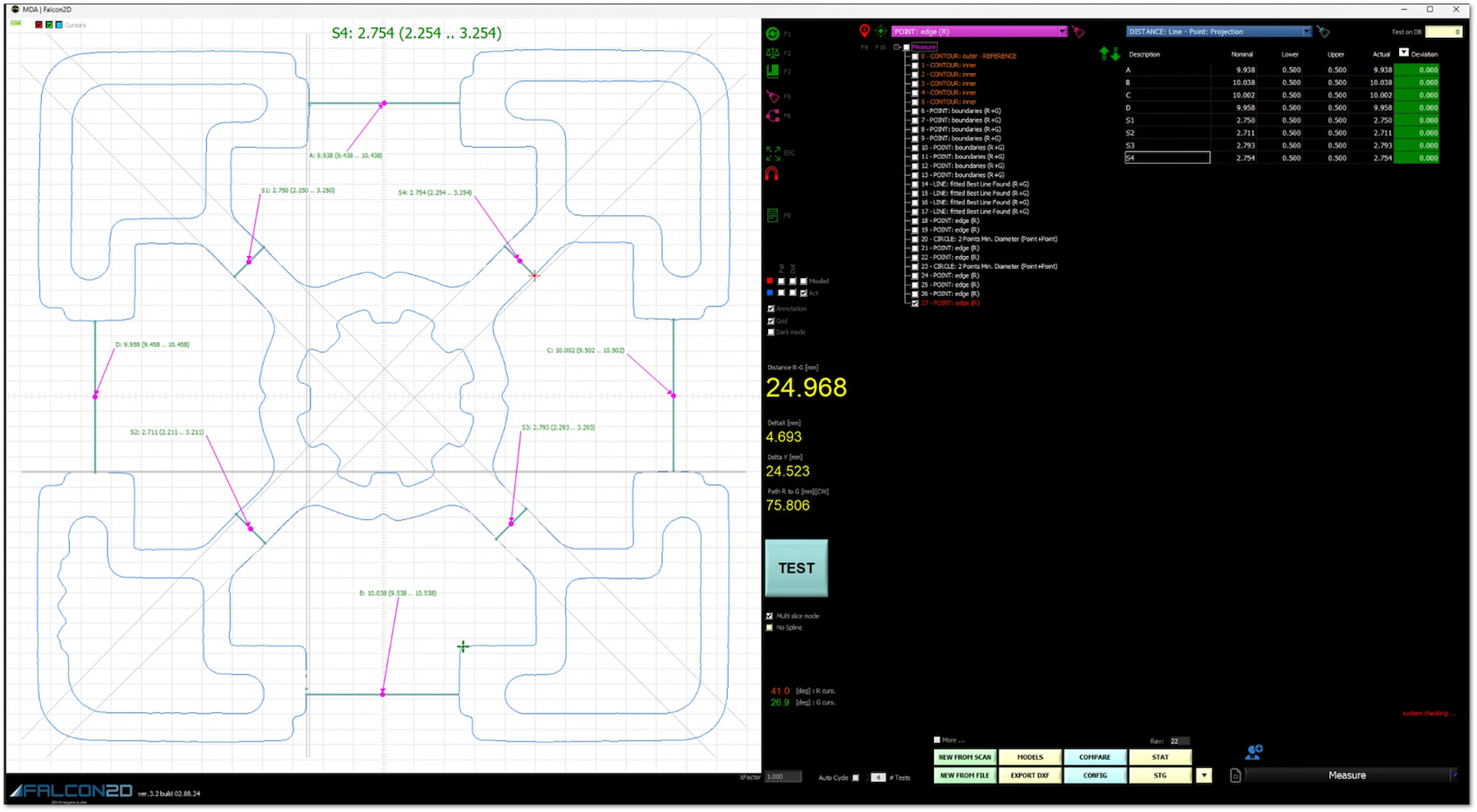Click the green book icon labeled F3
The image size is (1477, 812).
click(x=772, y=71)
